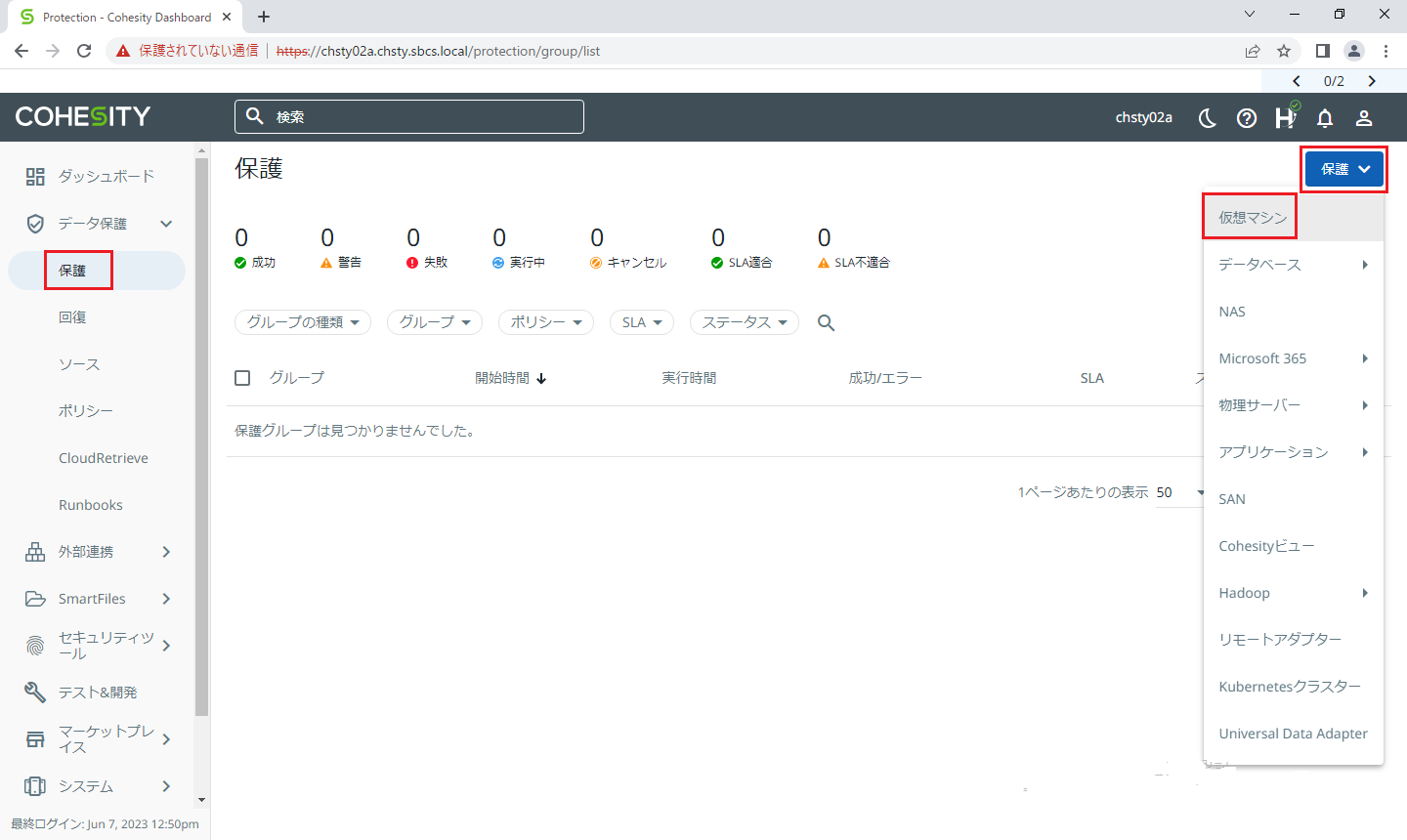Open アプリケーション submenu
1407x840 pixels.
pyautogui.click(x=1294, y=452)
